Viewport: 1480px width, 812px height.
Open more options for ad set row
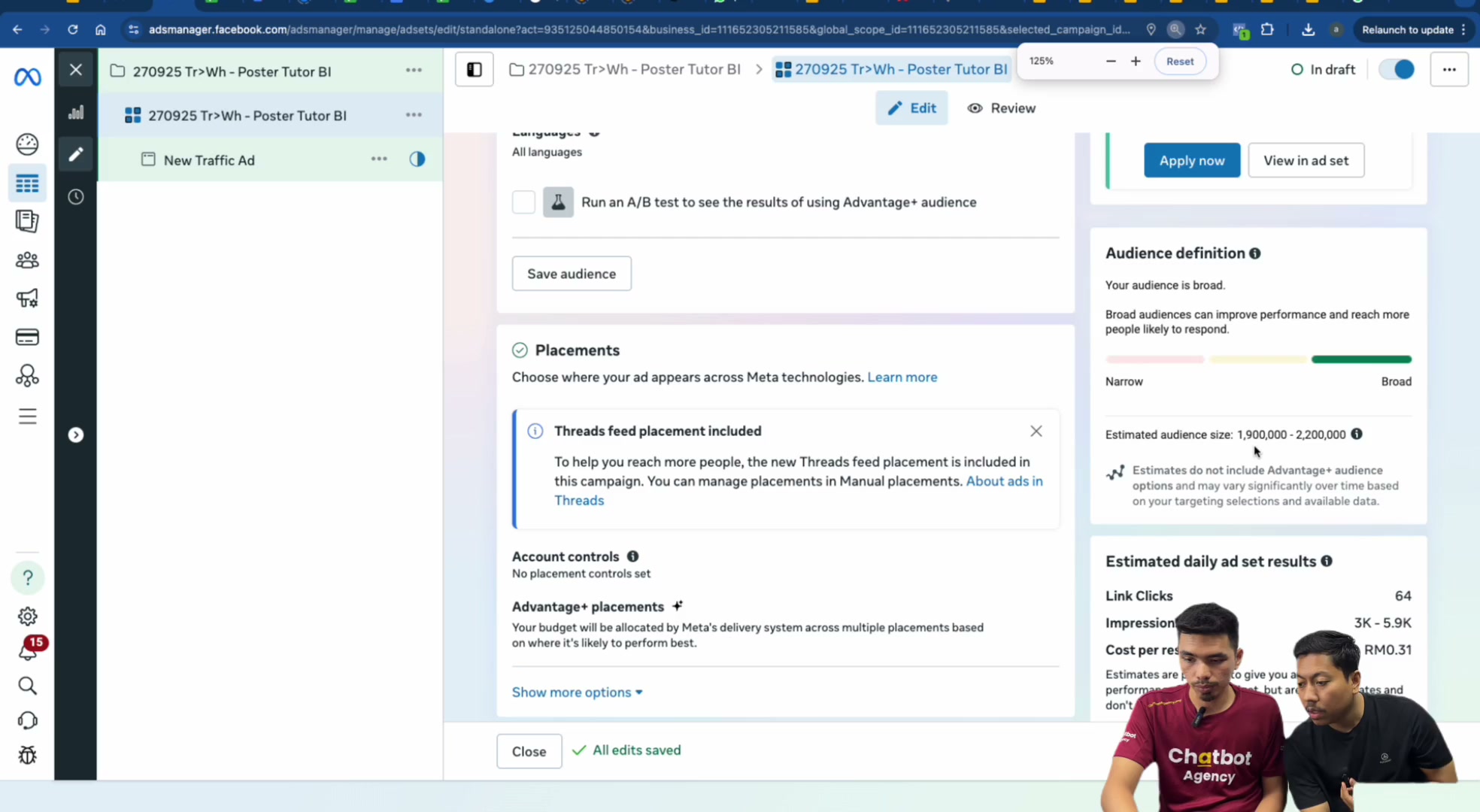pos(414,115)
